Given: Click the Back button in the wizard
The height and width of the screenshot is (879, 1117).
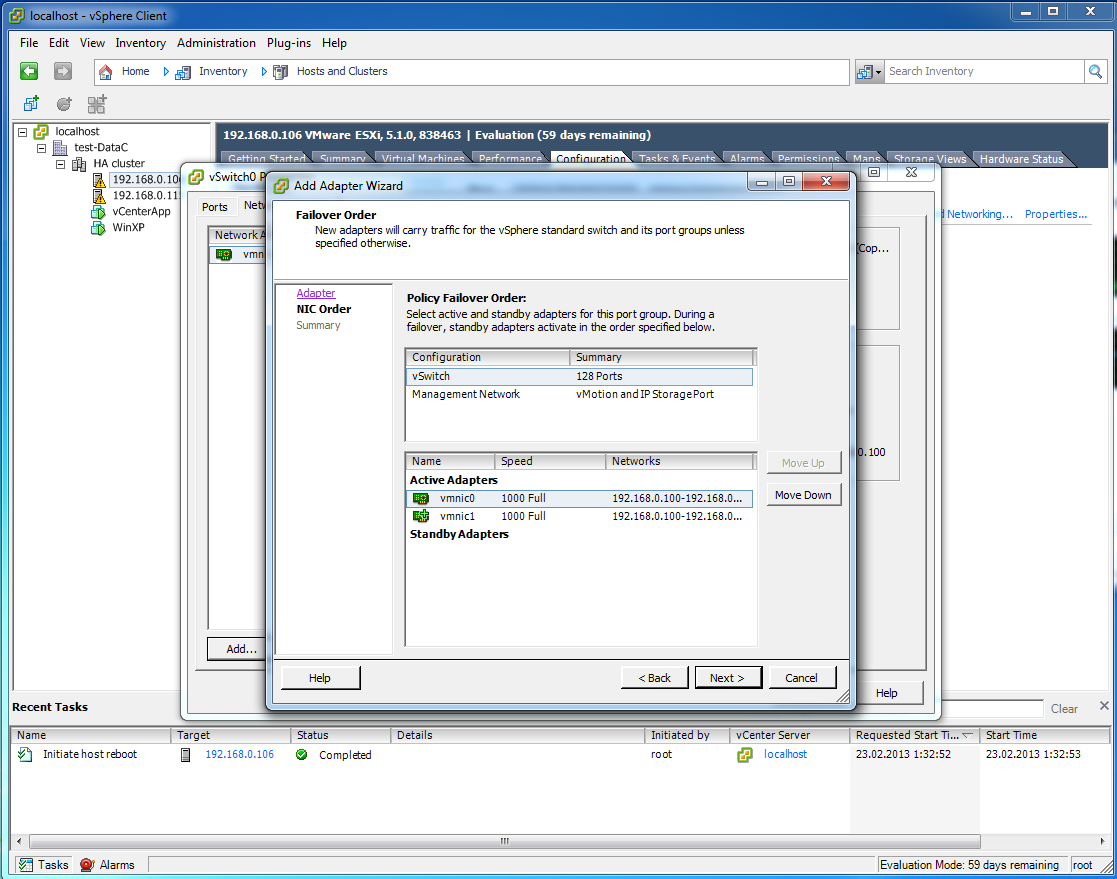Looking at the screenshot, I should [654, 678].
